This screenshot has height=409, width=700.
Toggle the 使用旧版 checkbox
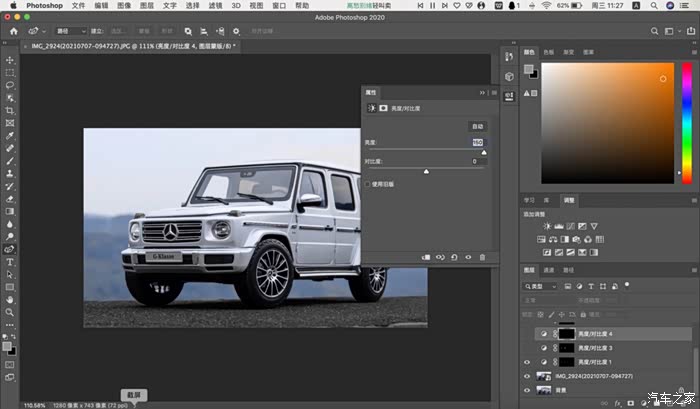(x=368, y=184)
